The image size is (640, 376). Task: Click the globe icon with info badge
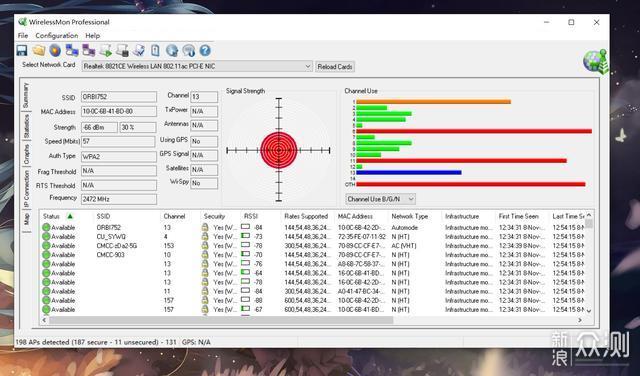pyautogui.click(x=189, y=51)
